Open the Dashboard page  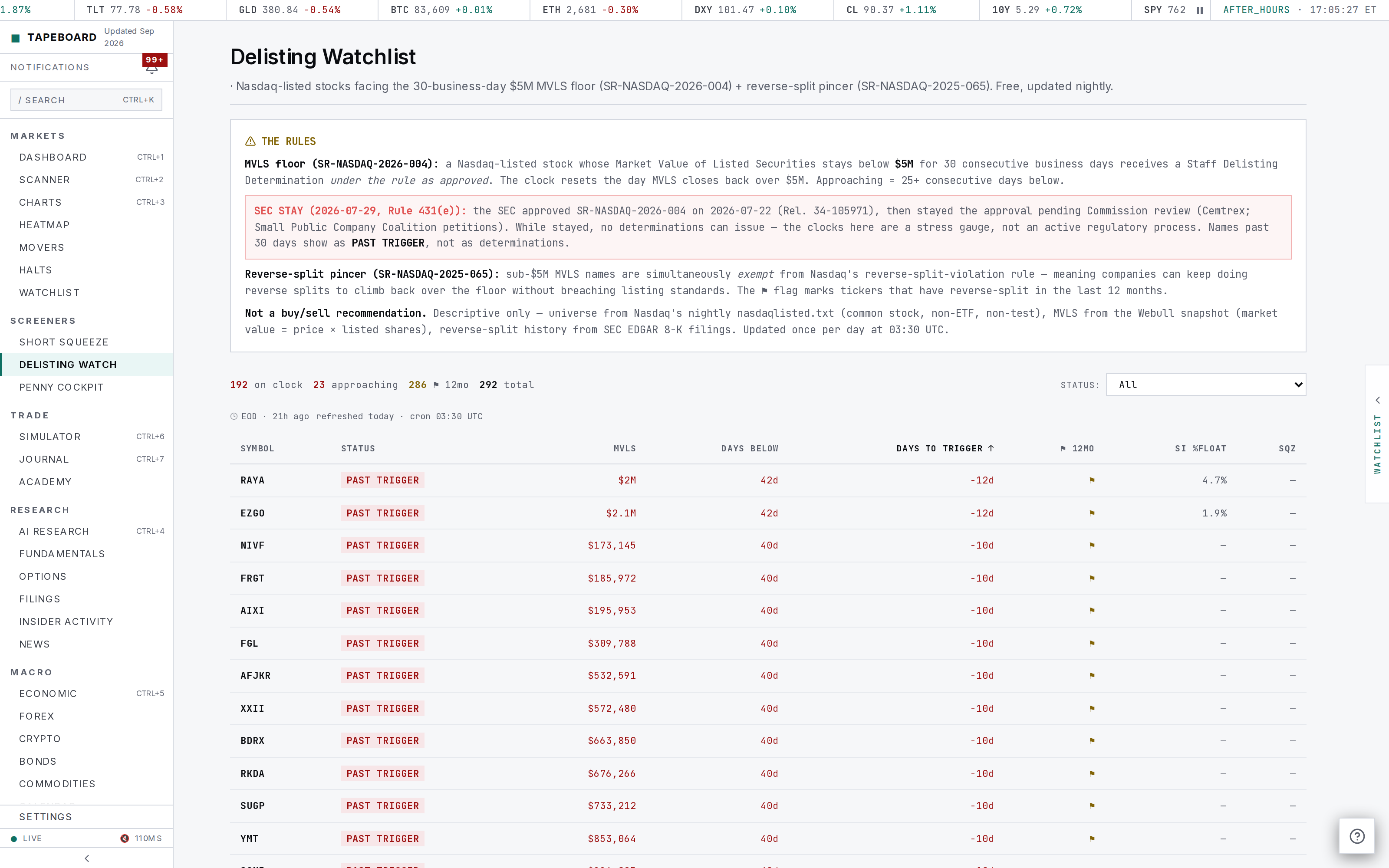(x=87, y=157)
